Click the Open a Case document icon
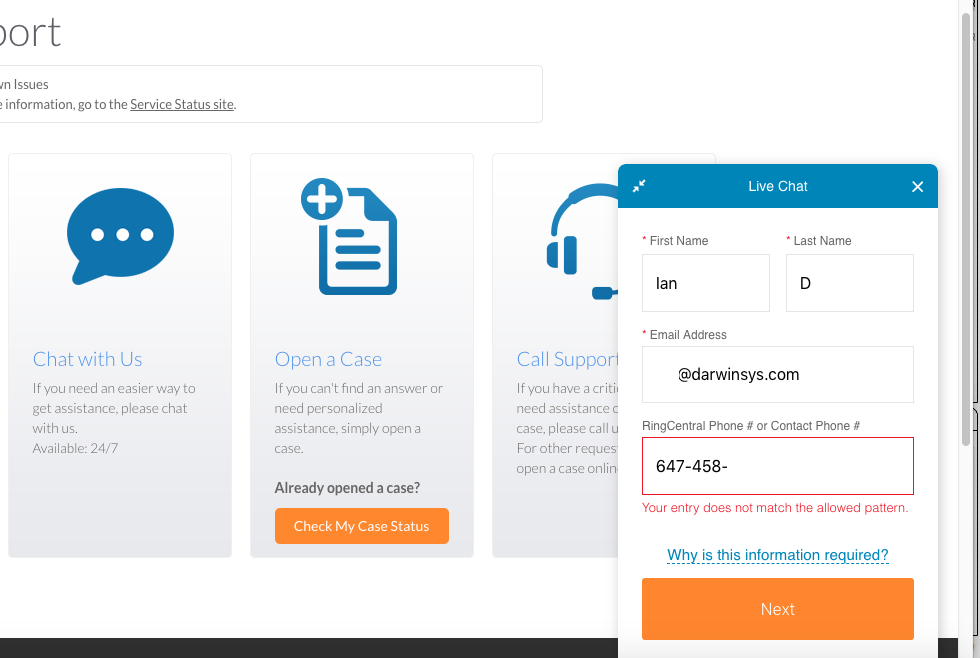The height and width of the screenshot is (658, 980). pos(349,237)
